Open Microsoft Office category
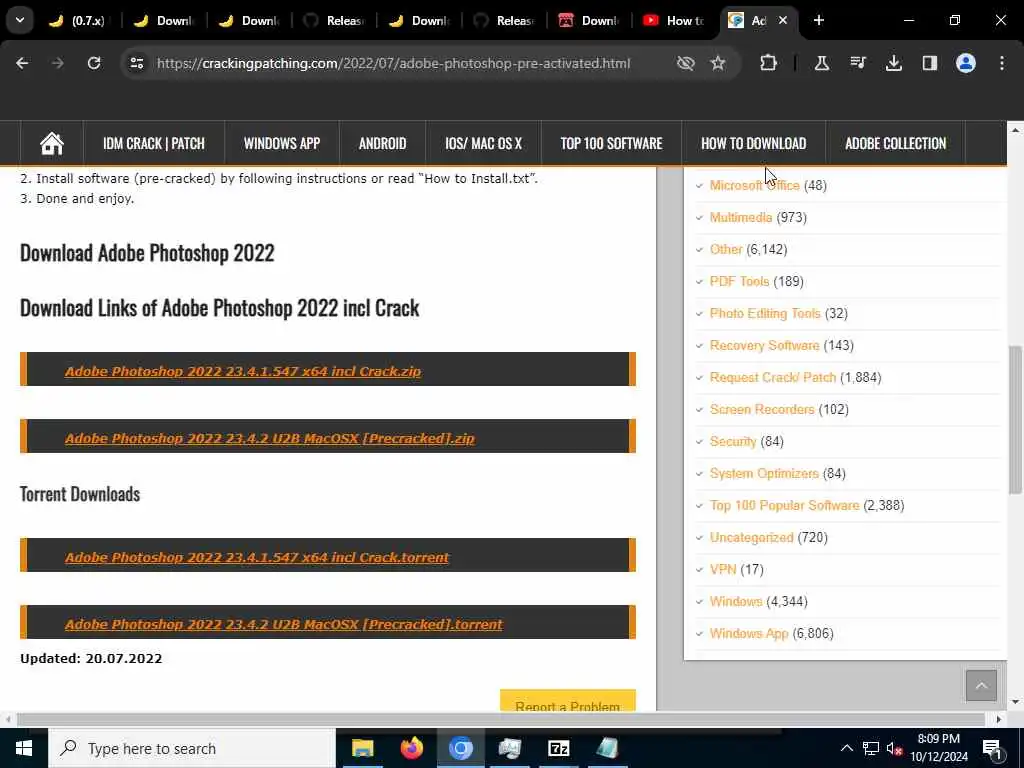This screenshot has height=768, width=1024. coord(754,185)
